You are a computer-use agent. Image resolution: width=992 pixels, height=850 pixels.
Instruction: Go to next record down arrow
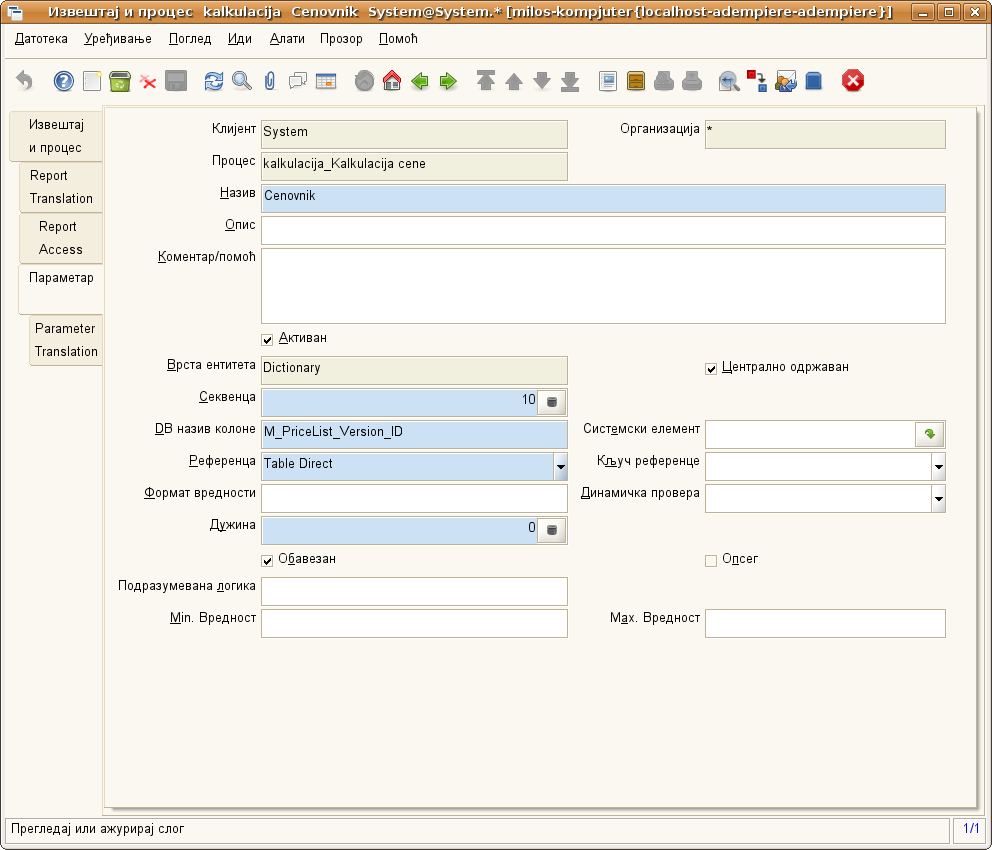542,81
